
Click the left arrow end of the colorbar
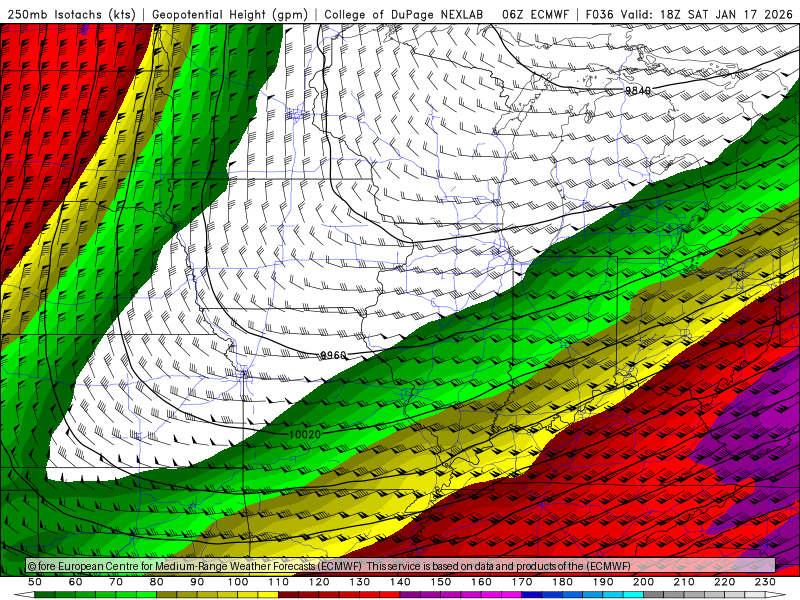click(x=23, y=595)
